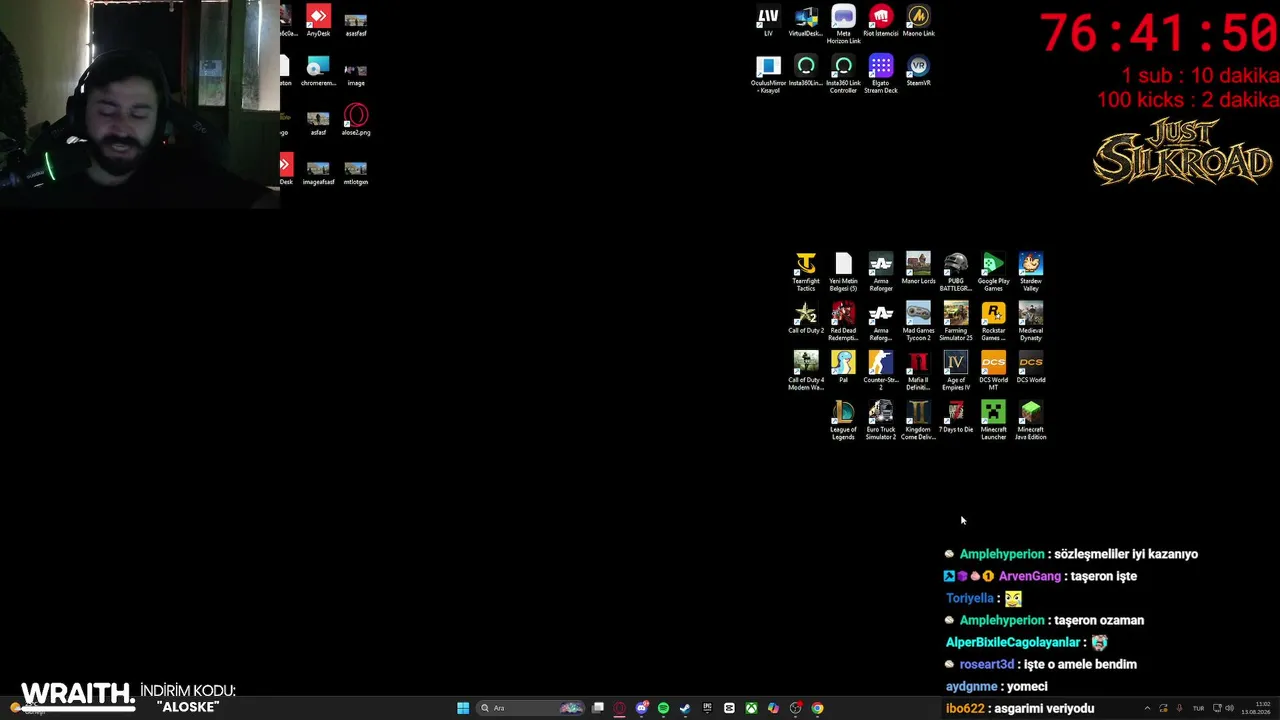This screenshot has height=720, width=1280.
Task: Select the Minecraft Java Edition icon
Action: (1031, 420)
